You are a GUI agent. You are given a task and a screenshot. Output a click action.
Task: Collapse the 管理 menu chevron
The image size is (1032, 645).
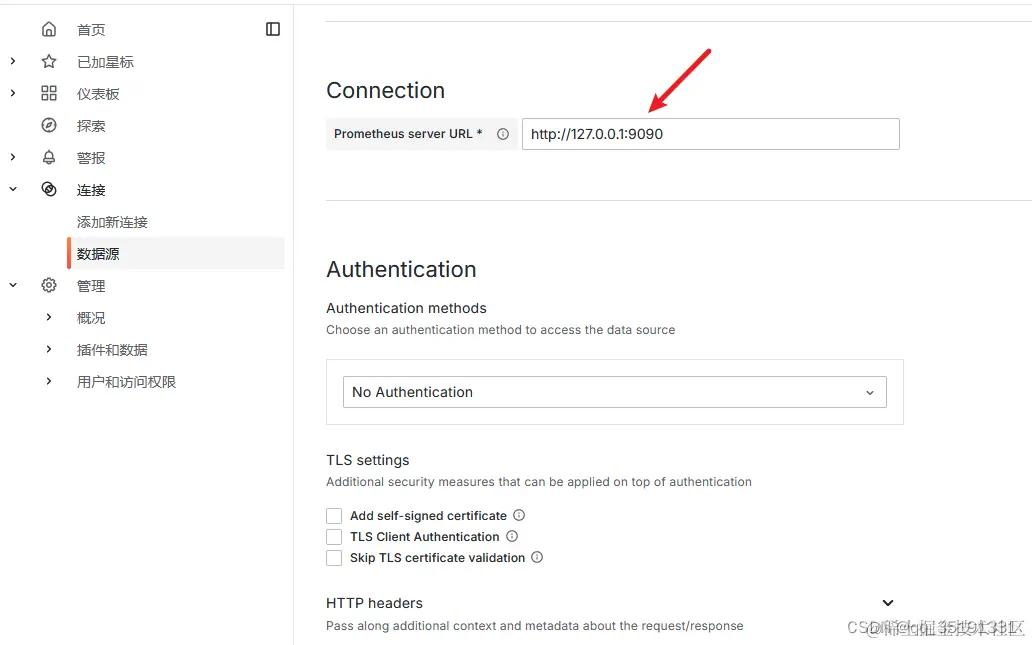coord(13,285)
